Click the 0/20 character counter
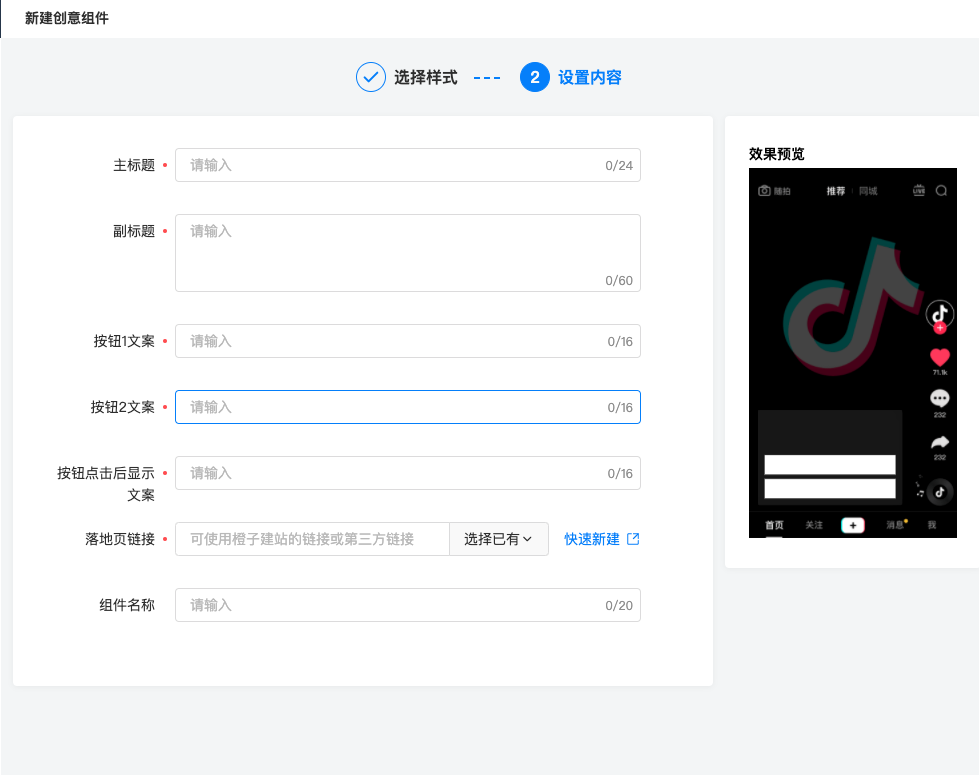The height and width of the screenshot is (775, 979). [x=619, y=605]
